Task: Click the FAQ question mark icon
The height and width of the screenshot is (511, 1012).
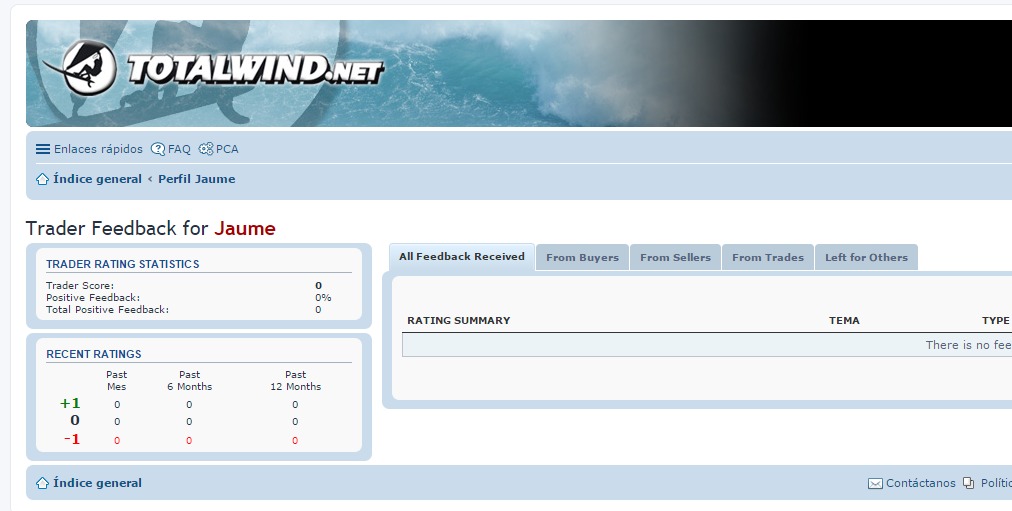Action: 157,149
